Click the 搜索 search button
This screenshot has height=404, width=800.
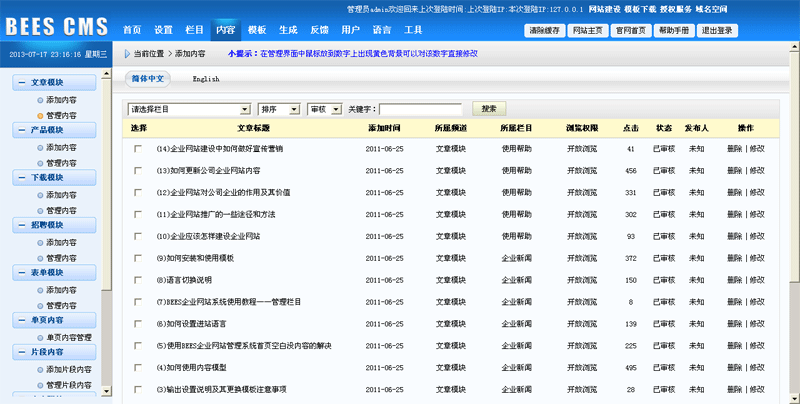[x=489, y=109]
